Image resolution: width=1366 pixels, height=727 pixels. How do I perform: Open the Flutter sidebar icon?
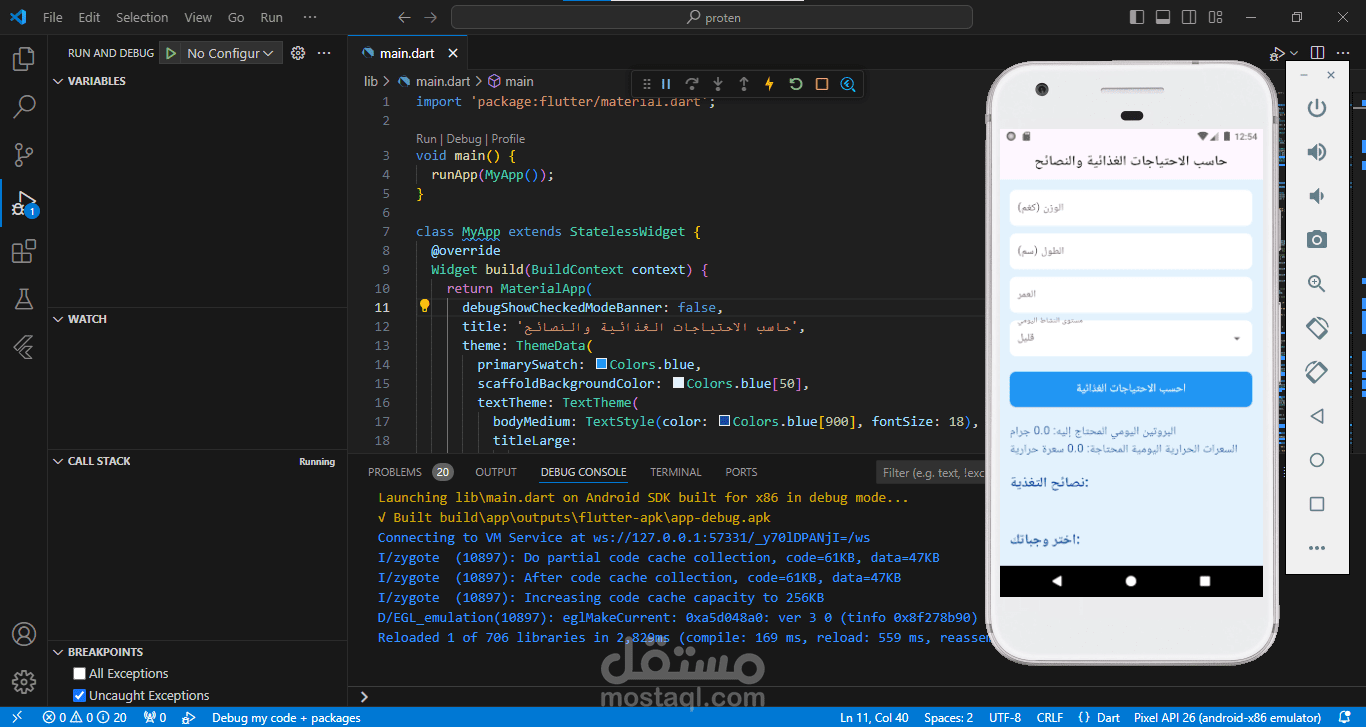tap(23, 347)
